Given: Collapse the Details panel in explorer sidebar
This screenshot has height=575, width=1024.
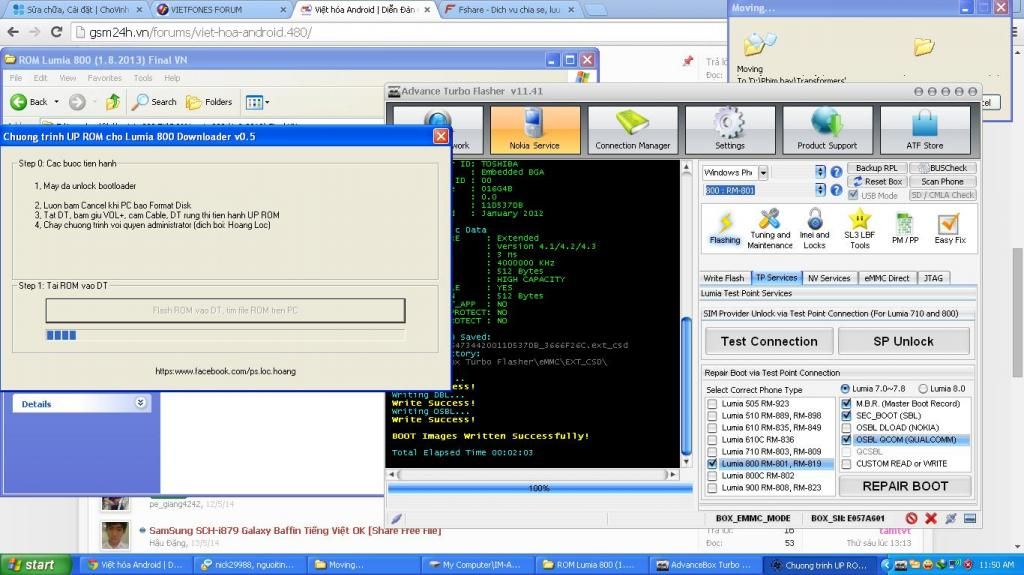Looking at the screenshot, I should (x=140, y=402).
